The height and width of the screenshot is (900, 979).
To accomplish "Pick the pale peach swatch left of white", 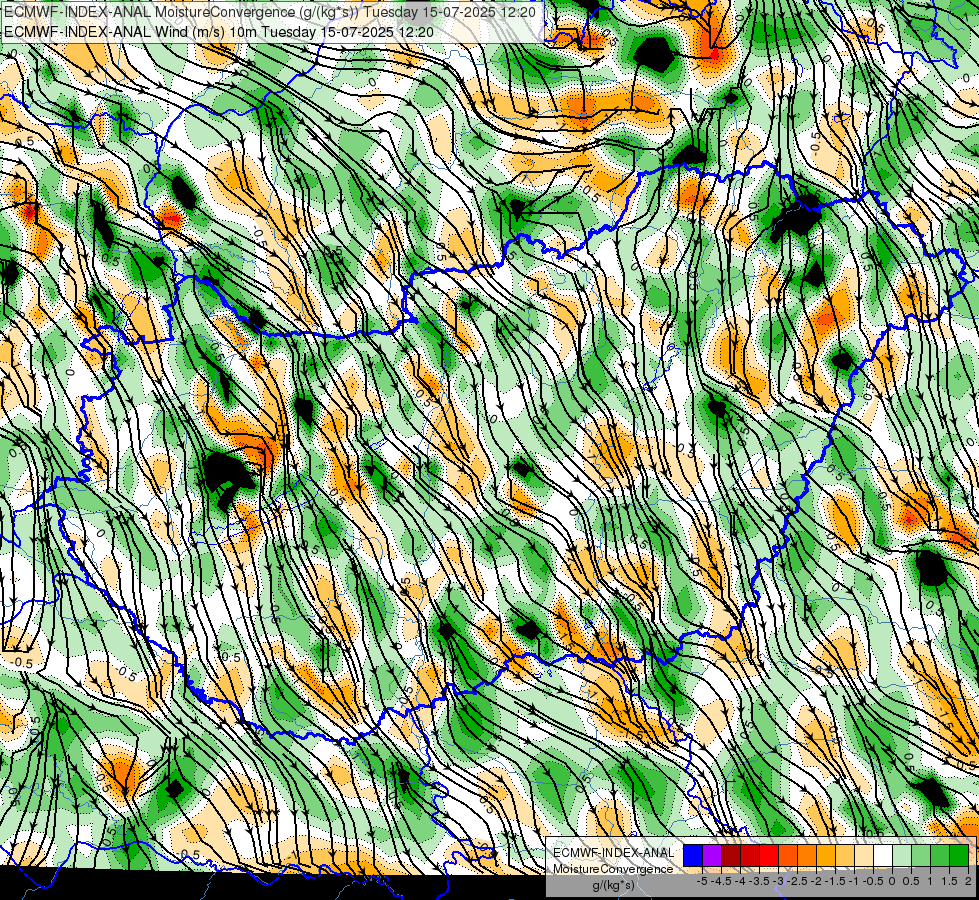I will 863,855.
